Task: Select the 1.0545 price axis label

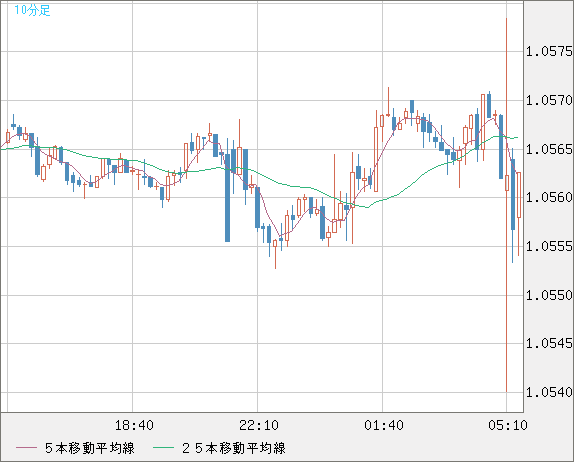Action: point(549,343)
